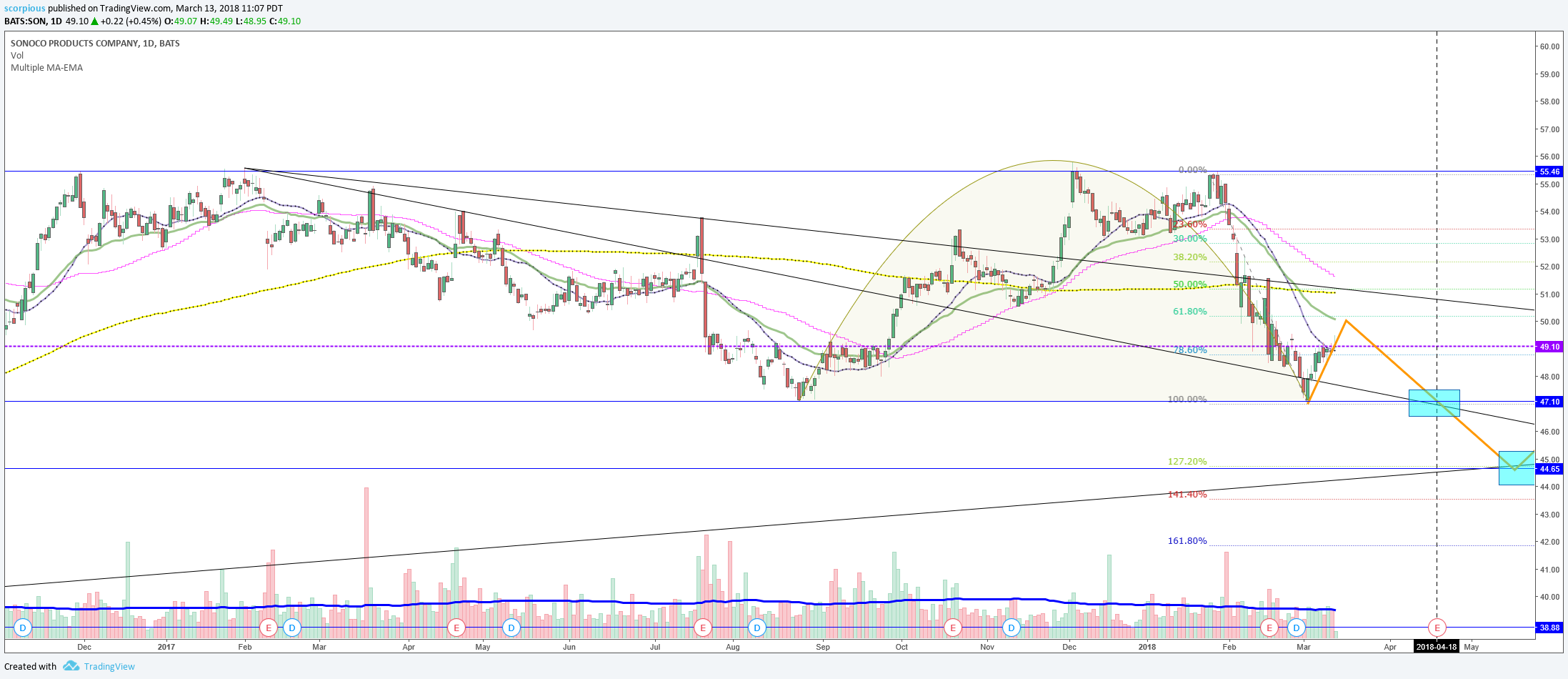This screenshot has height=679, width=1568.
Task: Click the green up-arrow price change indicator
Action: coord(94,21)
